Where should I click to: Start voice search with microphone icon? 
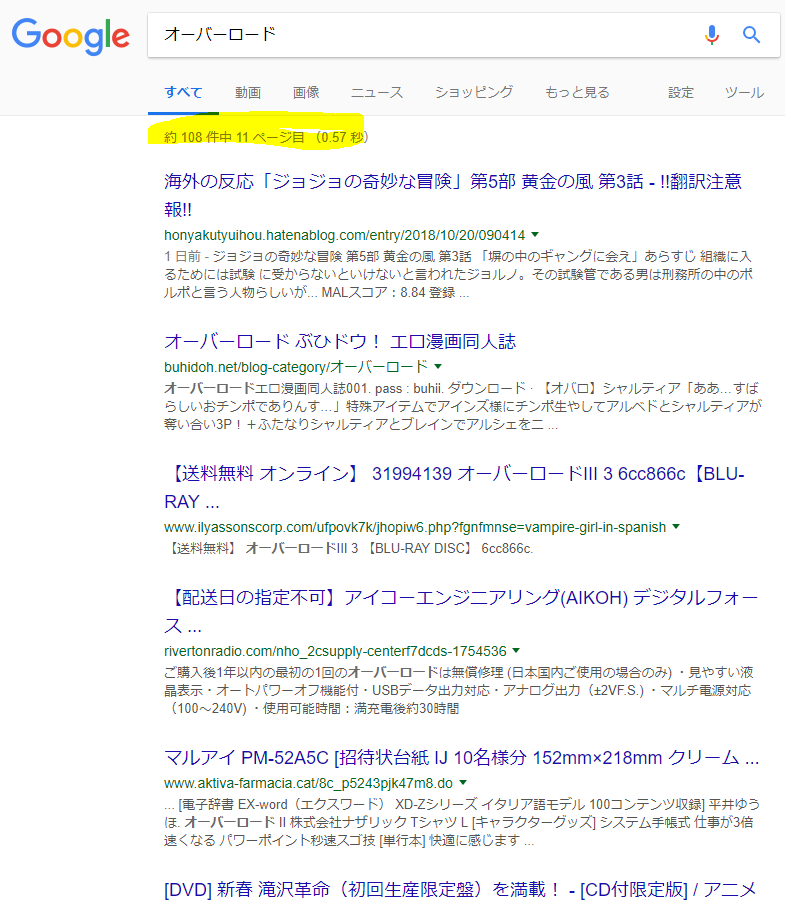pos(711,35)
